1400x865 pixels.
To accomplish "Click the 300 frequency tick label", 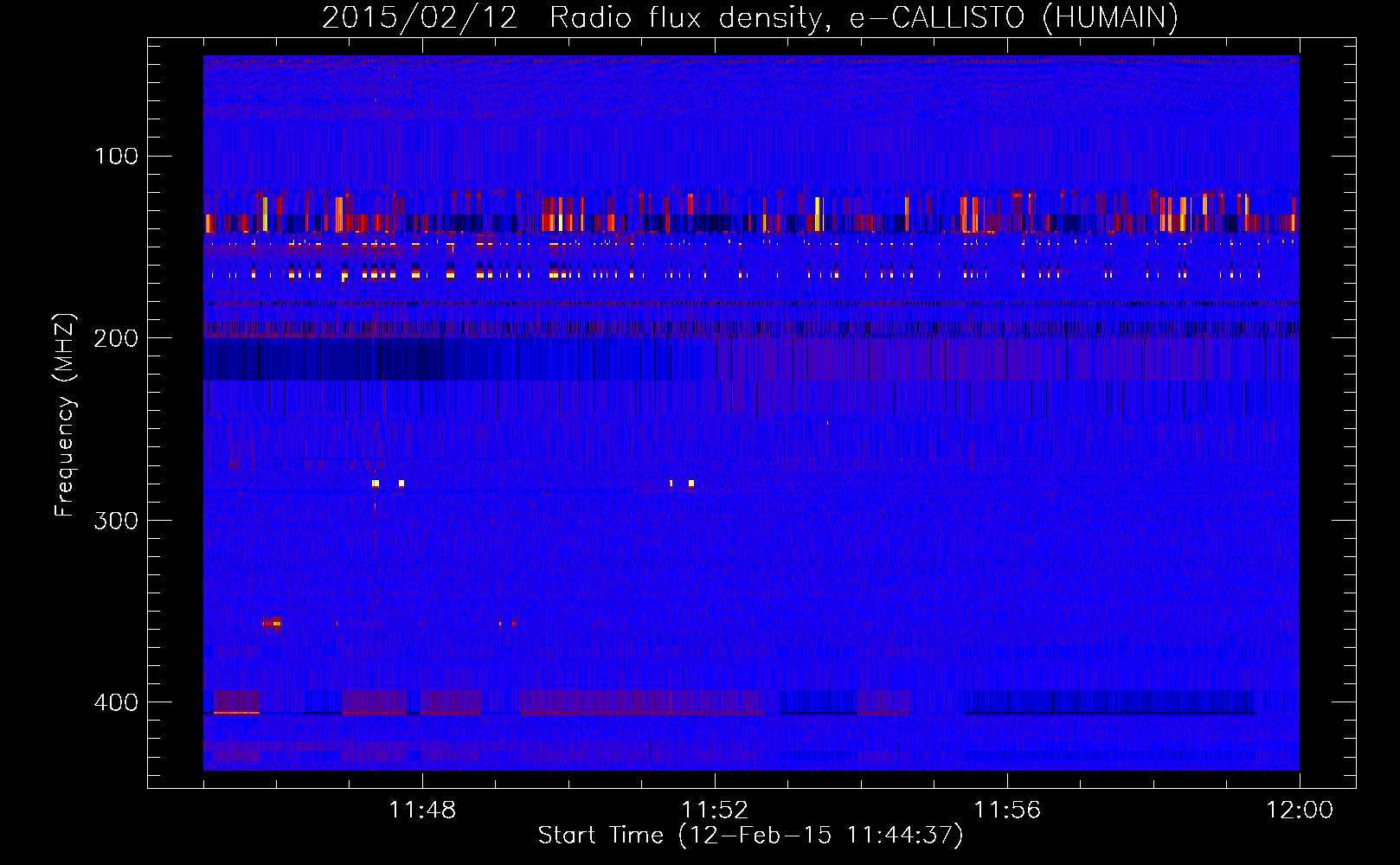I will click(116, 520).
